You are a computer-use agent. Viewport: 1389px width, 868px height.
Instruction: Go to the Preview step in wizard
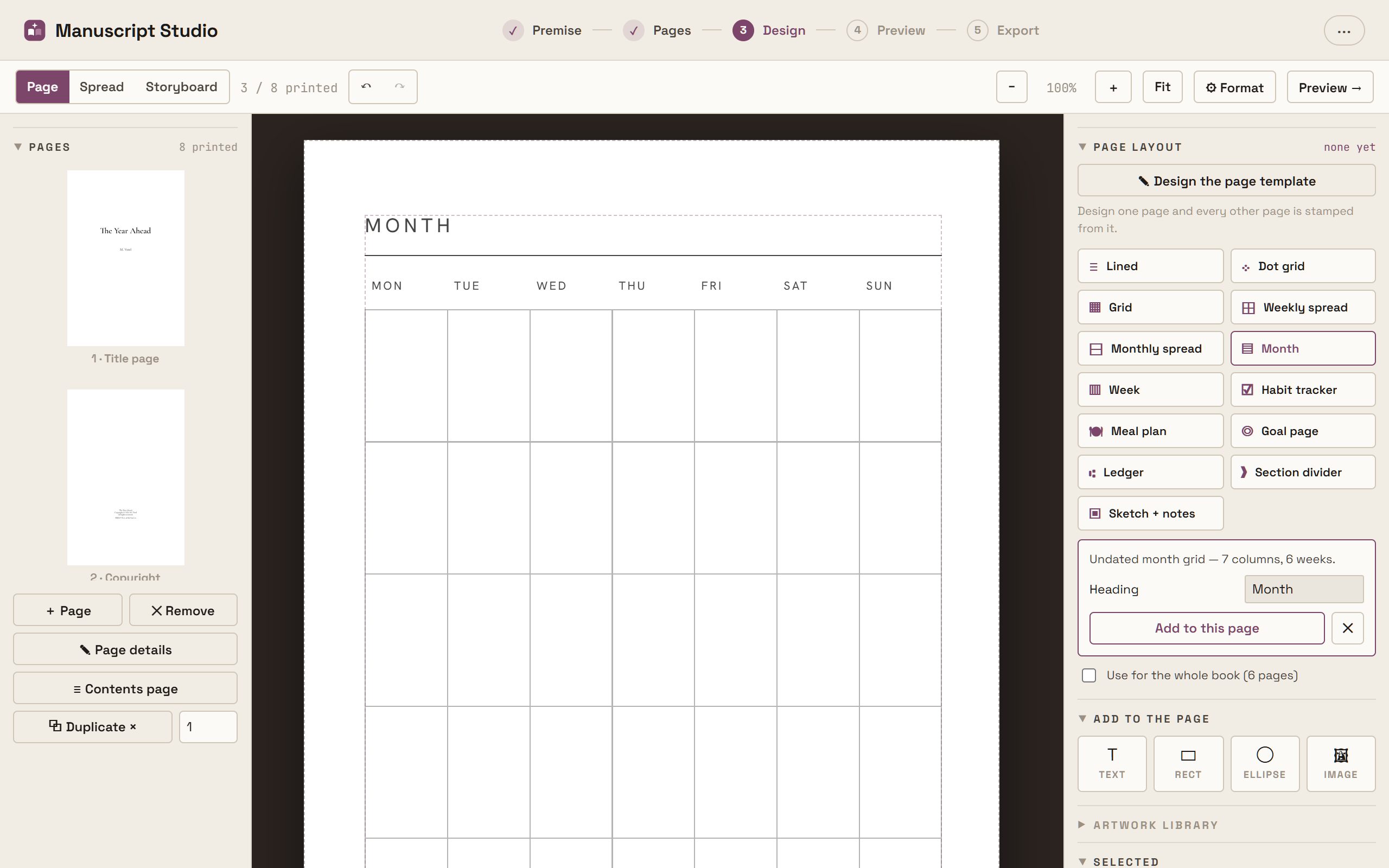(886, 30)
